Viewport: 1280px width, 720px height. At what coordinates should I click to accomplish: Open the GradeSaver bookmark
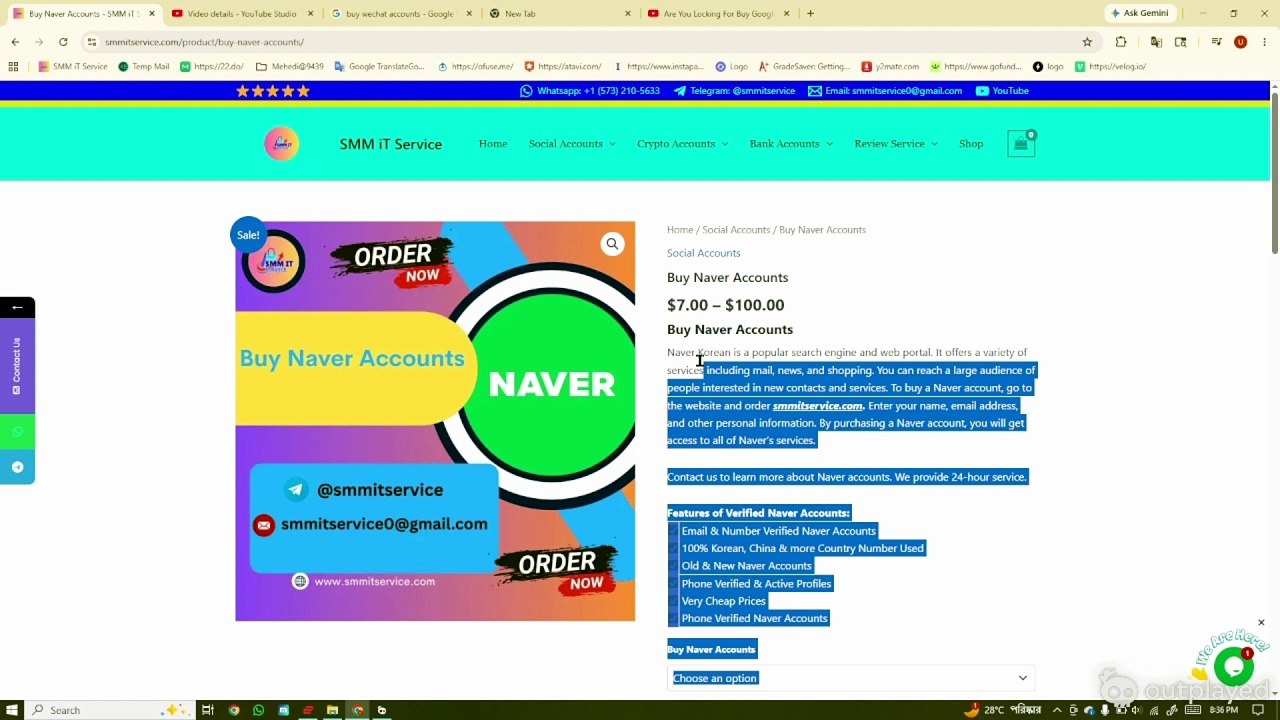(x=804, y=67)
